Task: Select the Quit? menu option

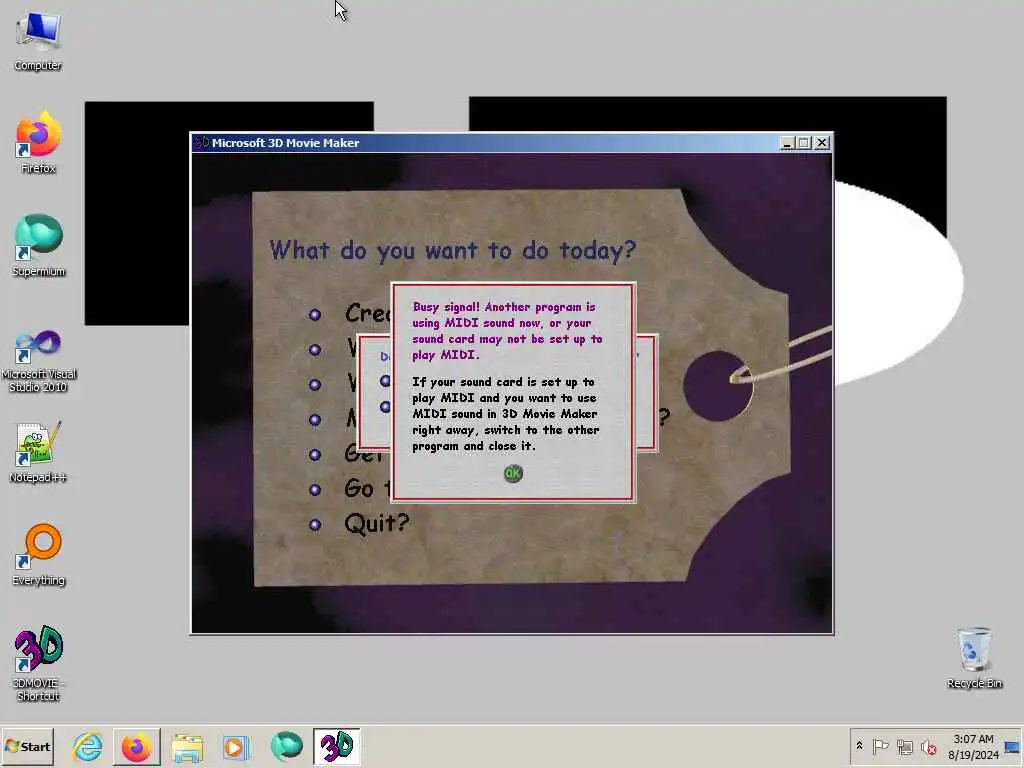Action: coord(377,523)
